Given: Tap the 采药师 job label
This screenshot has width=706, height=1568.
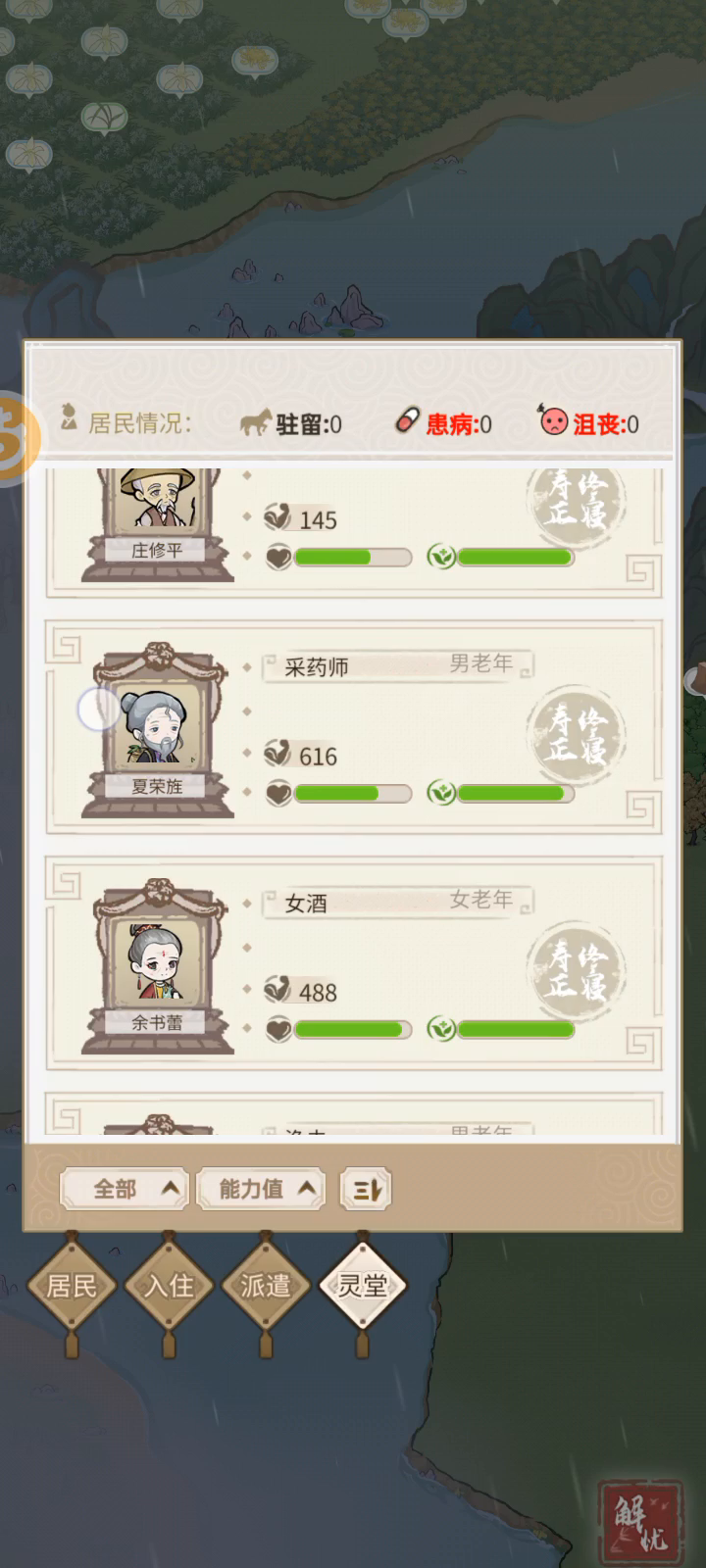Looking at the screenshot, I should (x=316, y=667).
